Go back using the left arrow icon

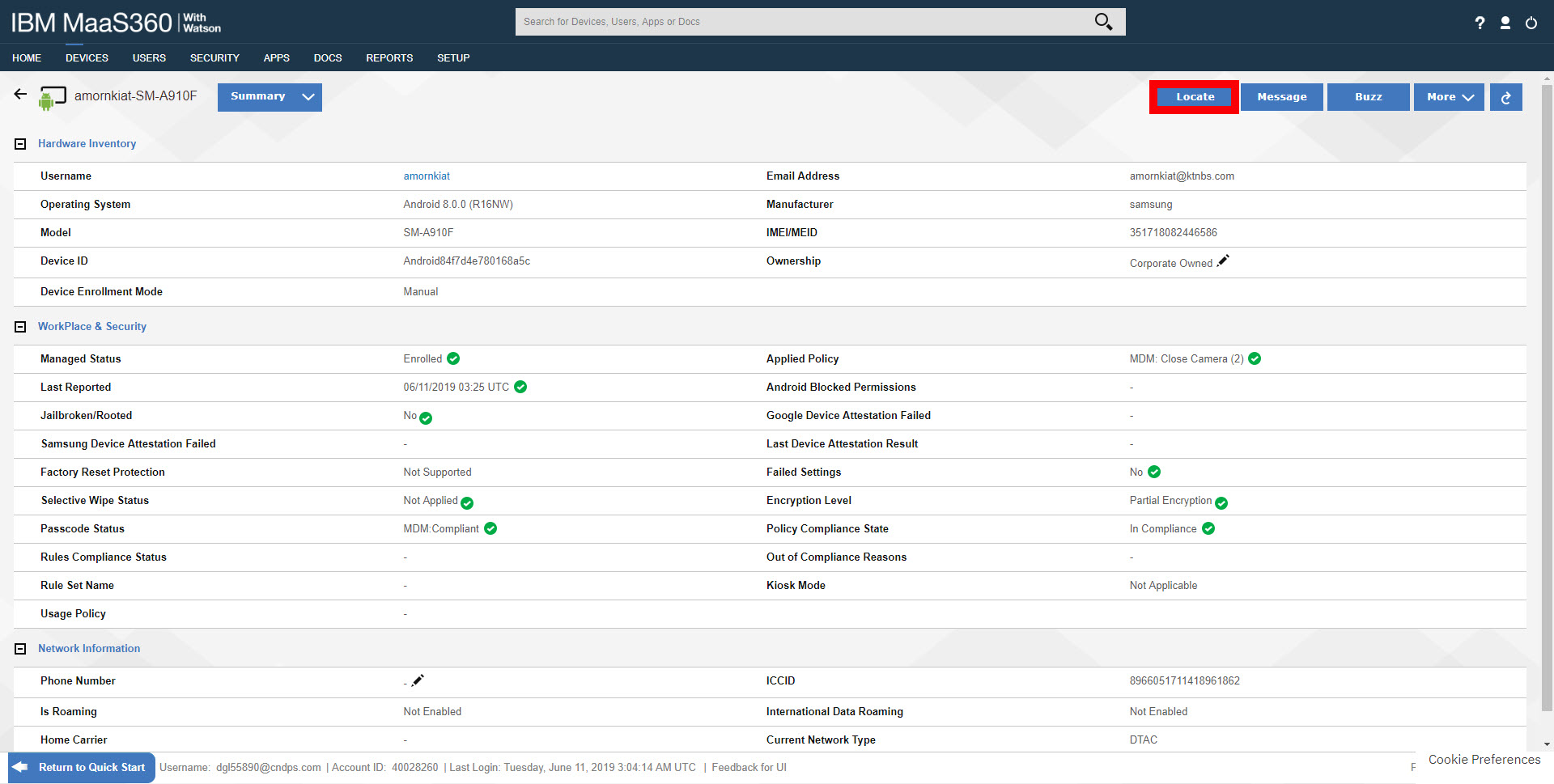(20, 95)
